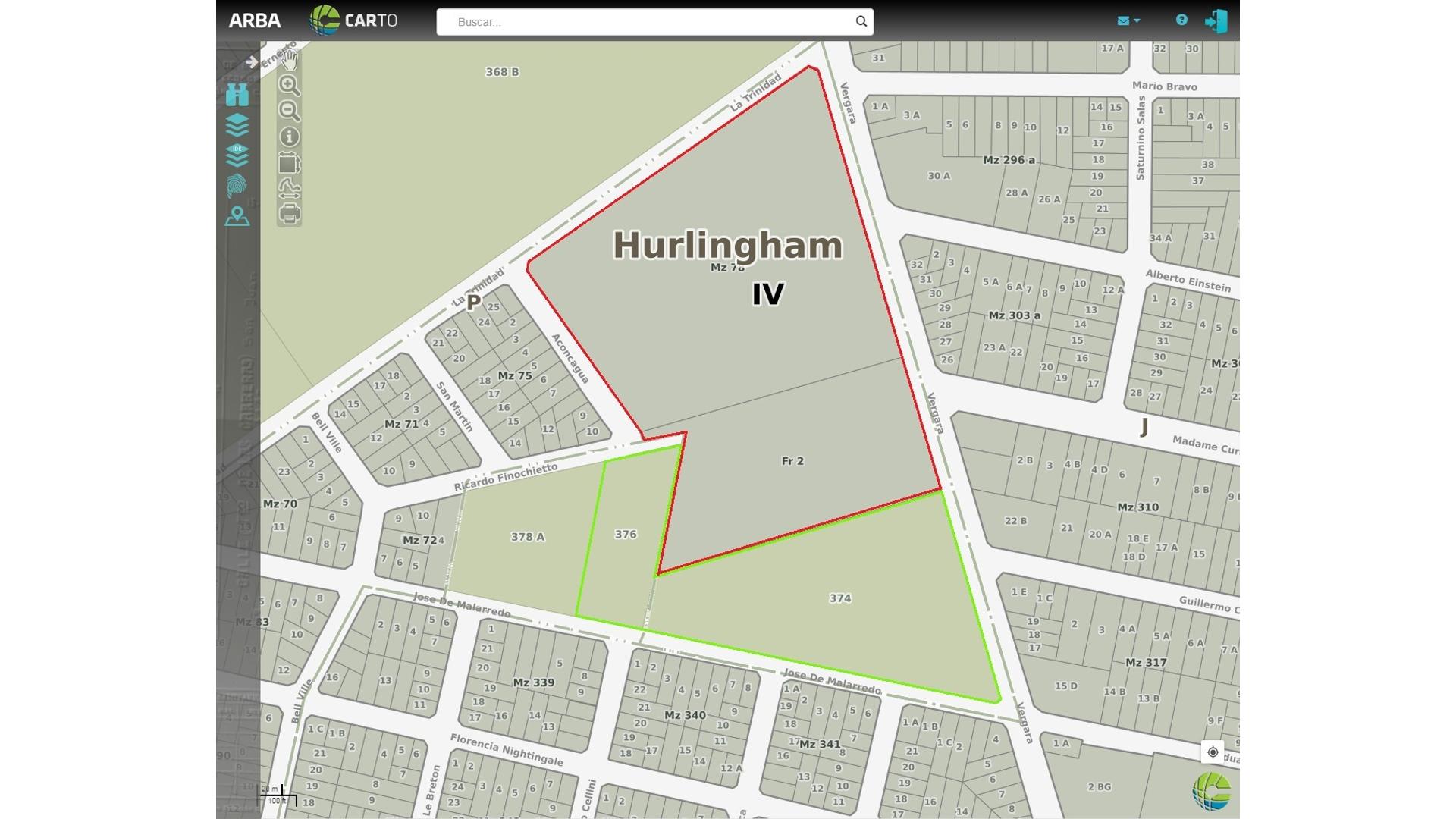Image resolution: width=1456 pixels, height=819 pixels.
Task: Click block label Mz 303 a
Action: pyautogui.click(x=1015, y=315)
